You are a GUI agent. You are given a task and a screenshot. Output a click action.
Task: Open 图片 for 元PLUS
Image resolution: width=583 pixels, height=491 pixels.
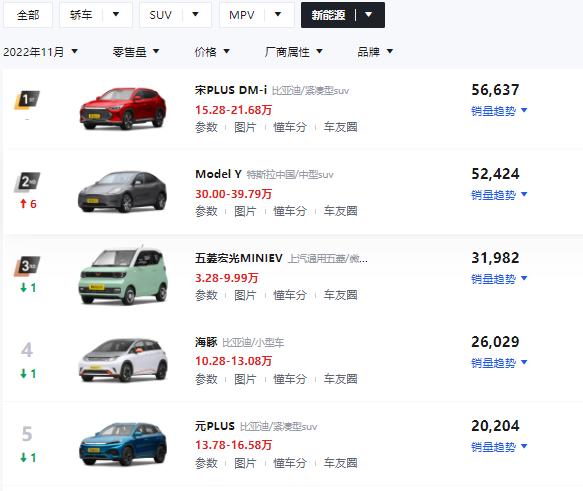(x=245, y=463)
